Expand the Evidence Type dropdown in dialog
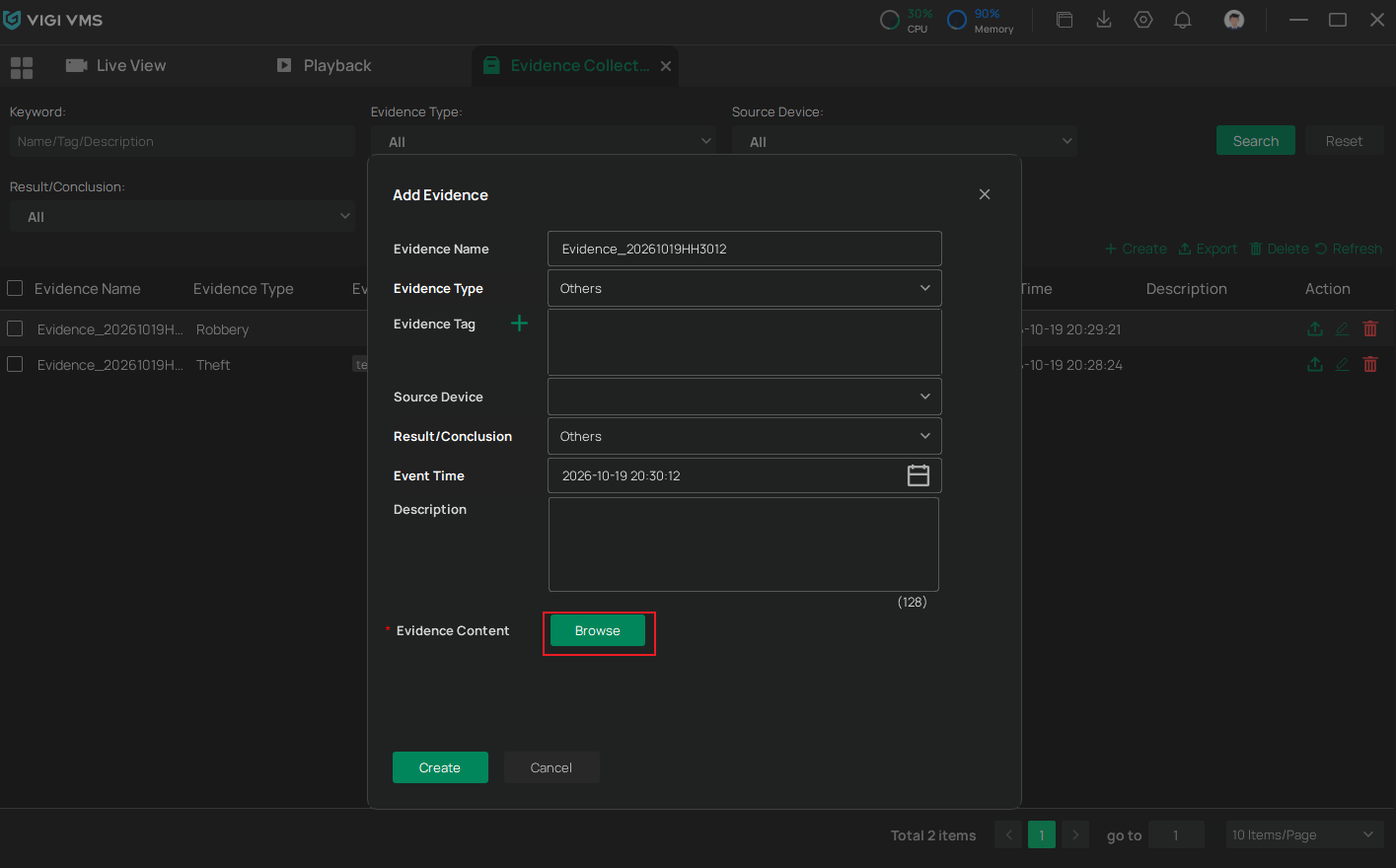The width and height of the screenshot is (1396, 868). (x=745, y=288)
